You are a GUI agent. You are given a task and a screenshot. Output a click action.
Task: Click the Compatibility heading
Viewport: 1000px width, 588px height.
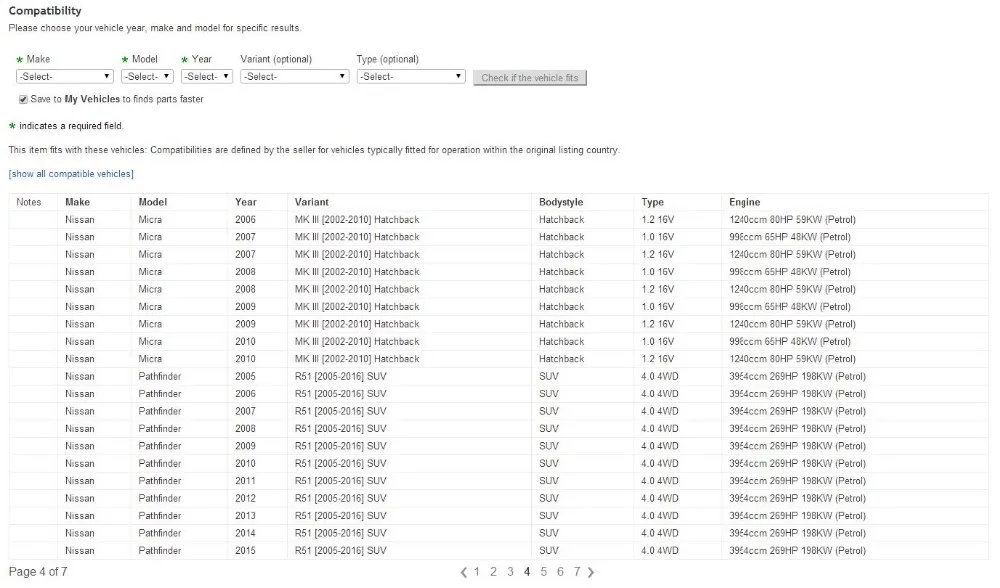45,11
